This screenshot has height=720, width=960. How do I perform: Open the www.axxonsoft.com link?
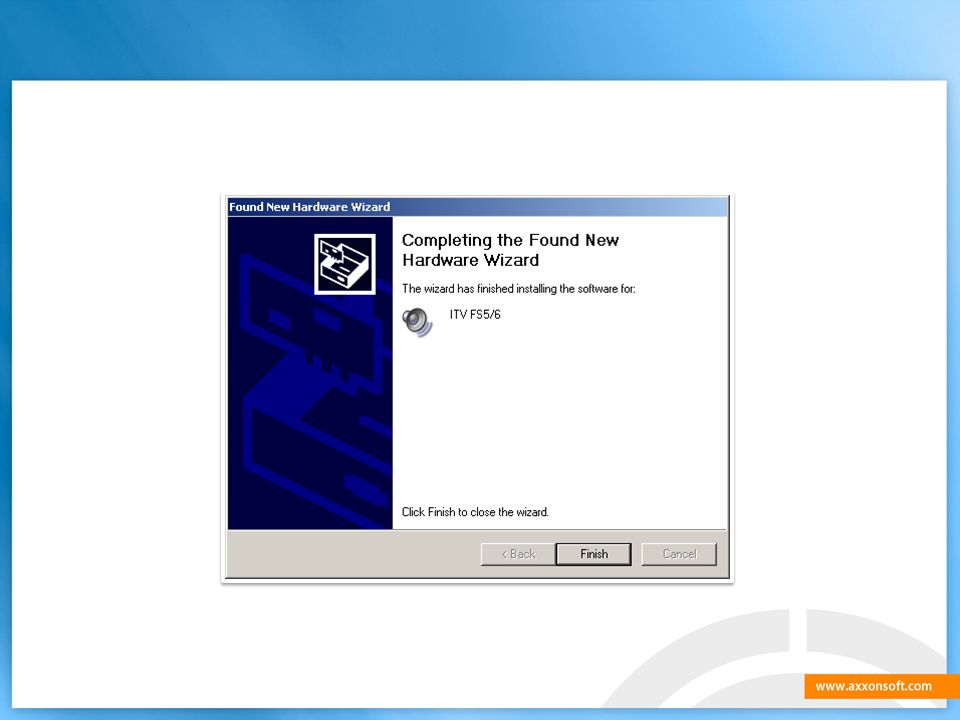click(x=874, y=686)
